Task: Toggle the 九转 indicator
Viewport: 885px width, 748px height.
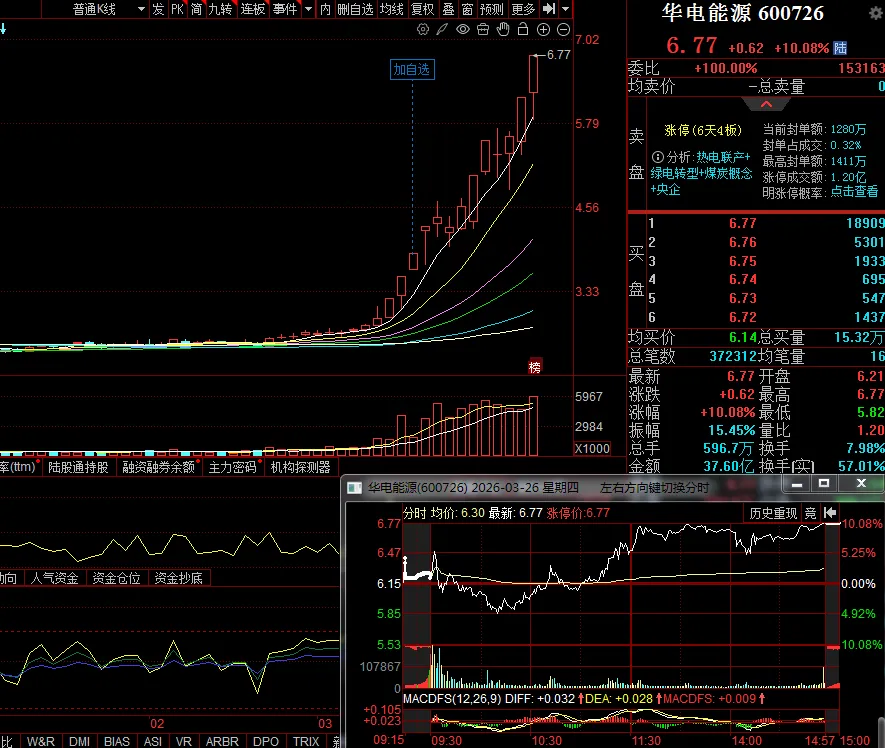Action: 220,9
